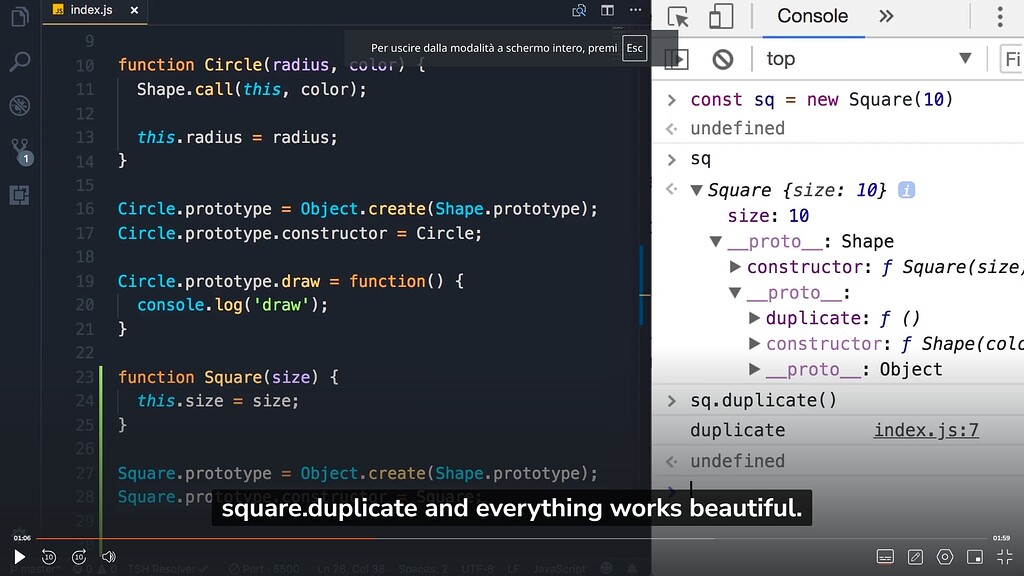Enable picture-in-picture mode
The width and height of the screenshot is (1024, 576).
click(x=973, y=556)
